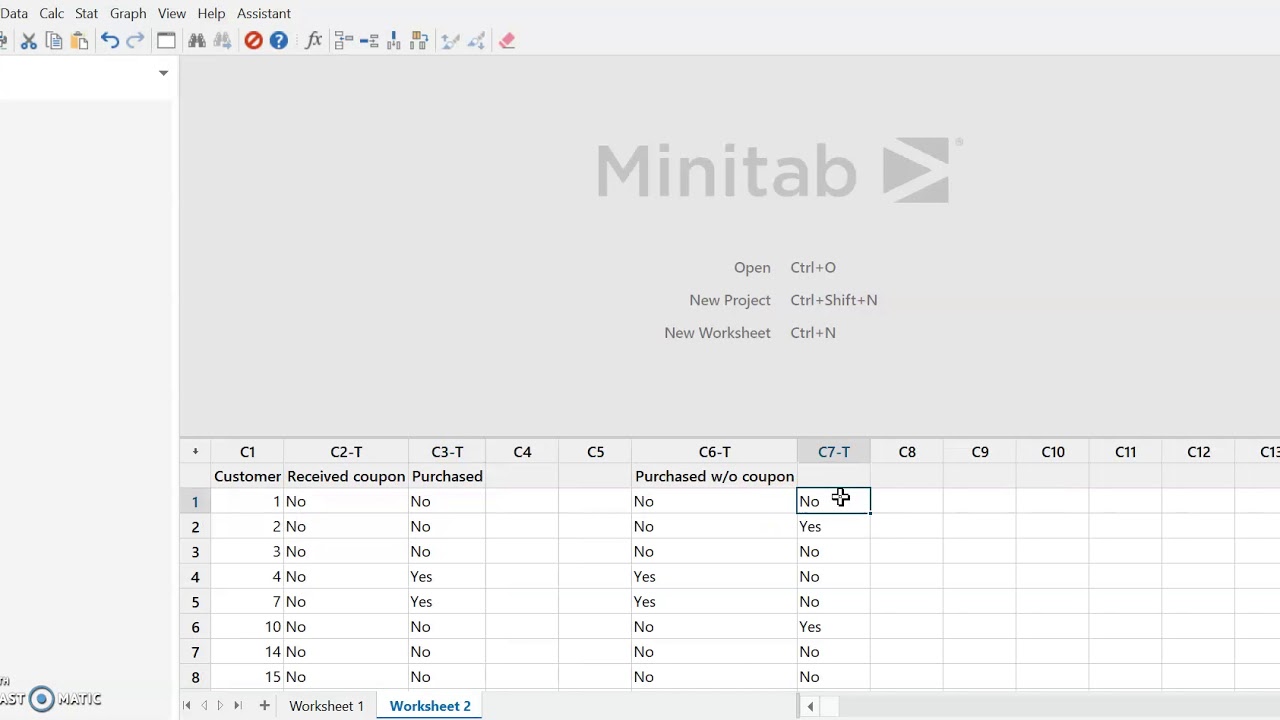
Task: Go to previous worksheet tab arrow
Action: click(x=204, y=706)
